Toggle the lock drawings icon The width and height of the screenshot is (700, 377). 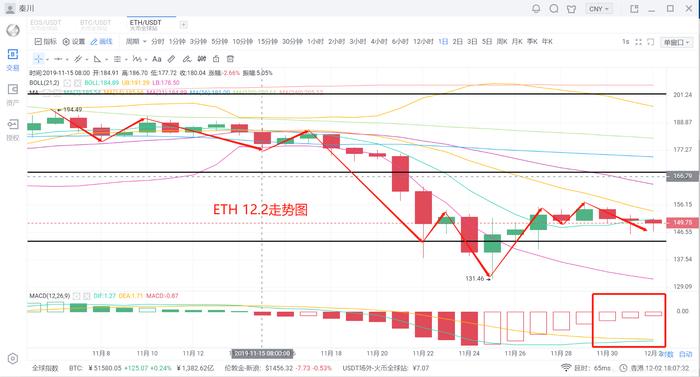click(216, 59)
